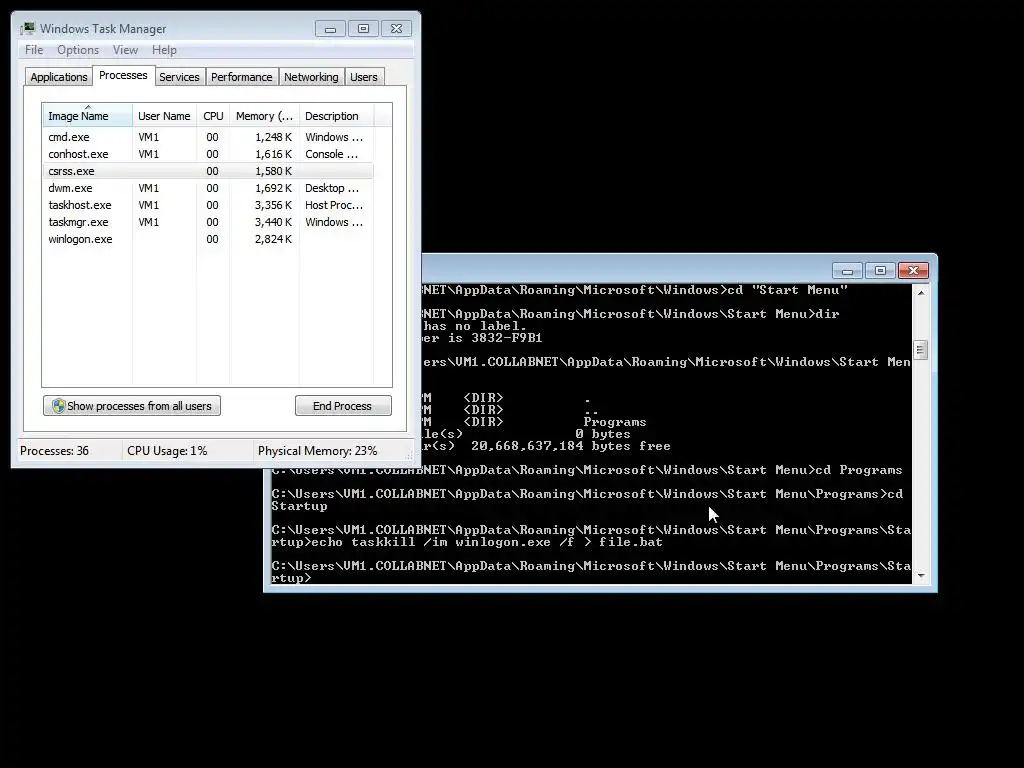
Task: Click the Host Proc... description cell
Action: tap(334, 205)
